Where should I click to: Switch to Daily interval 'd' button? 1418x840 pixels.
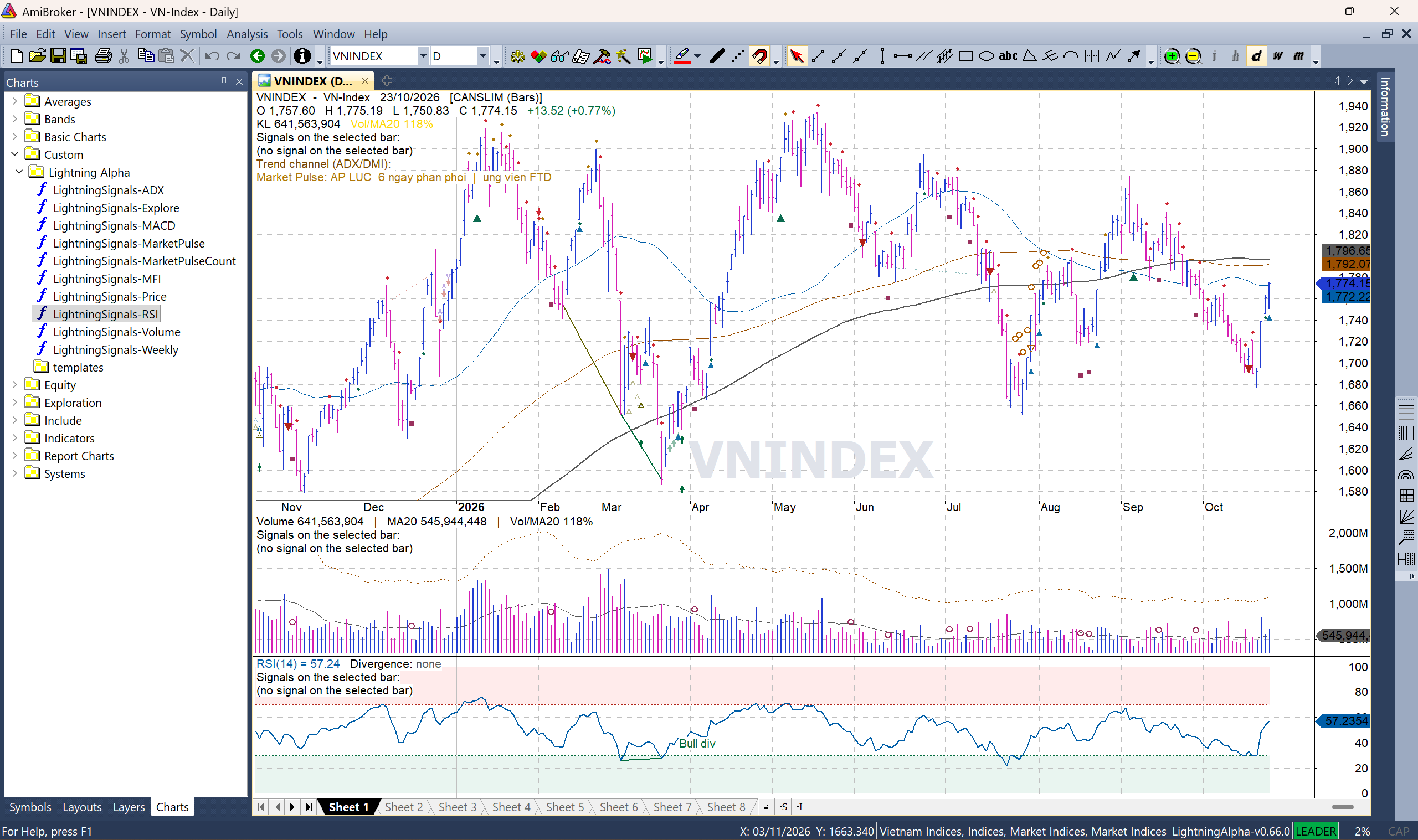1256,56
